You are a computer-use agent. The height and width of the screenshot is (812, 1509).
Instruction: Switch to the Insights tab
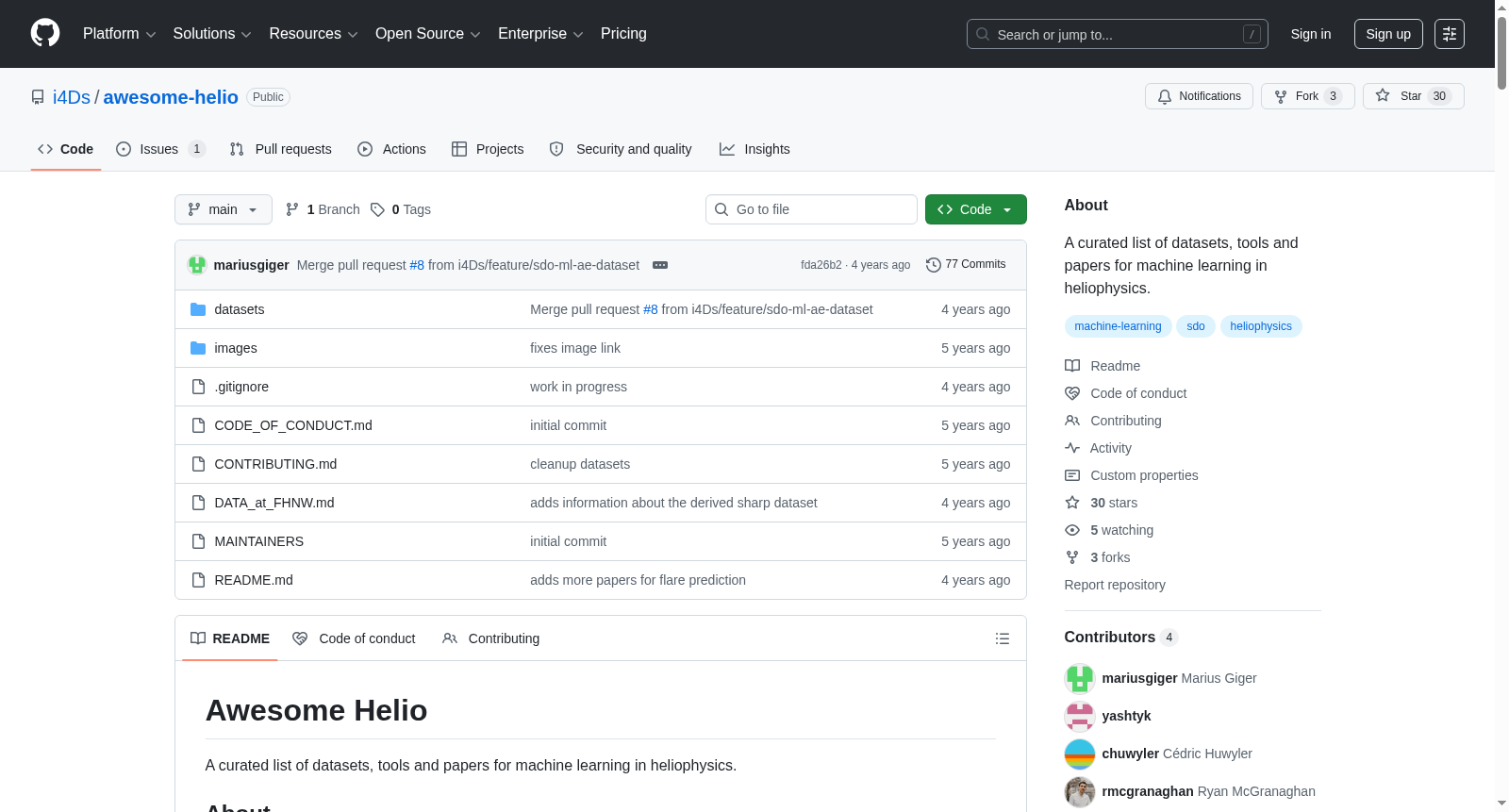(x=754, y=149)
